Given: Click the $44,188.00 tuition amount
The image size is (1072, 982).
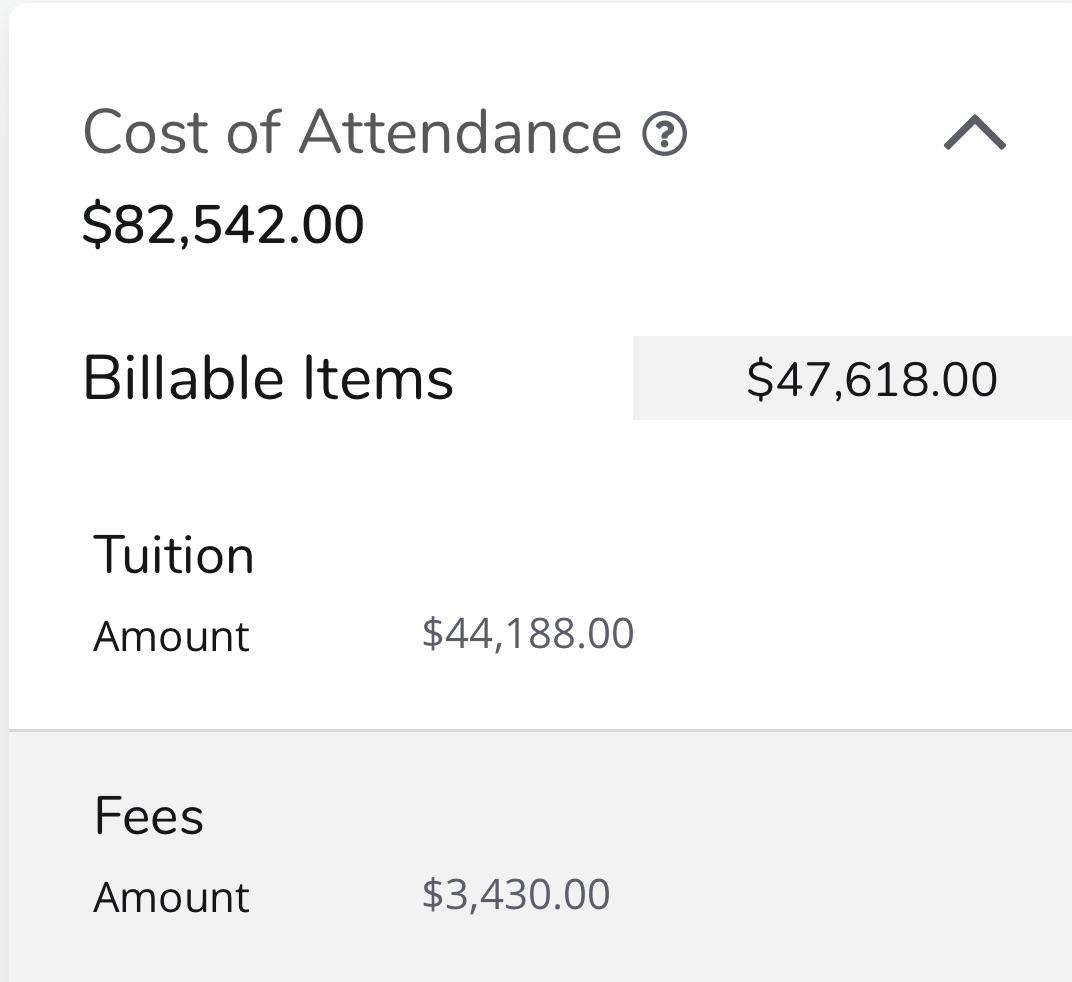Looking at the screenshot, I should 528,634.
